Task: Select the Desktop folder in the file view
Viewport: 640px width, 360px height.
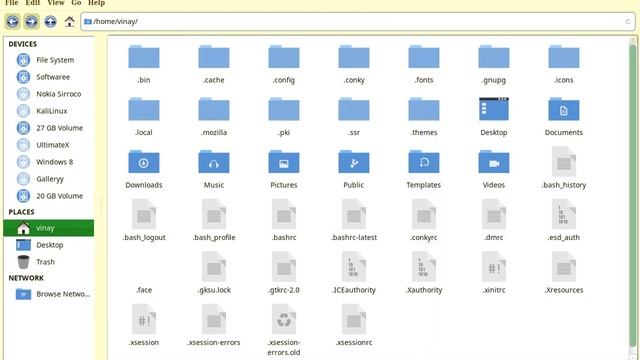Action: click(494, 109)
